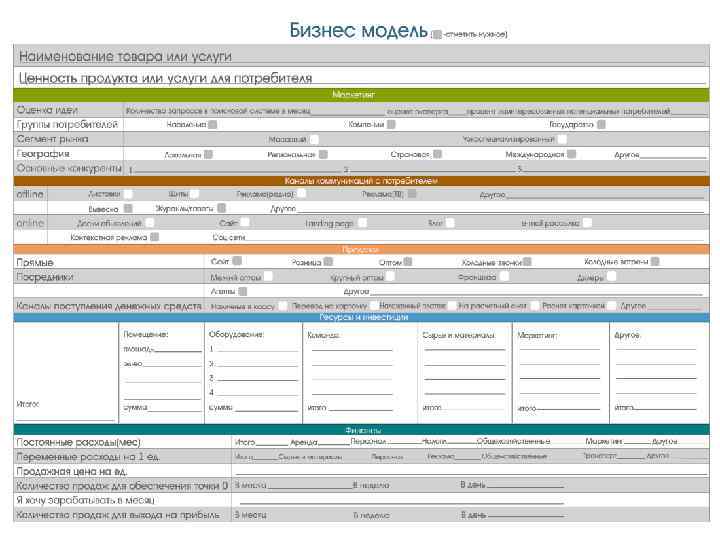This screenshot has width=720, height=540.
Task: Check the Страновая geography box
Action: pos(437,154)
